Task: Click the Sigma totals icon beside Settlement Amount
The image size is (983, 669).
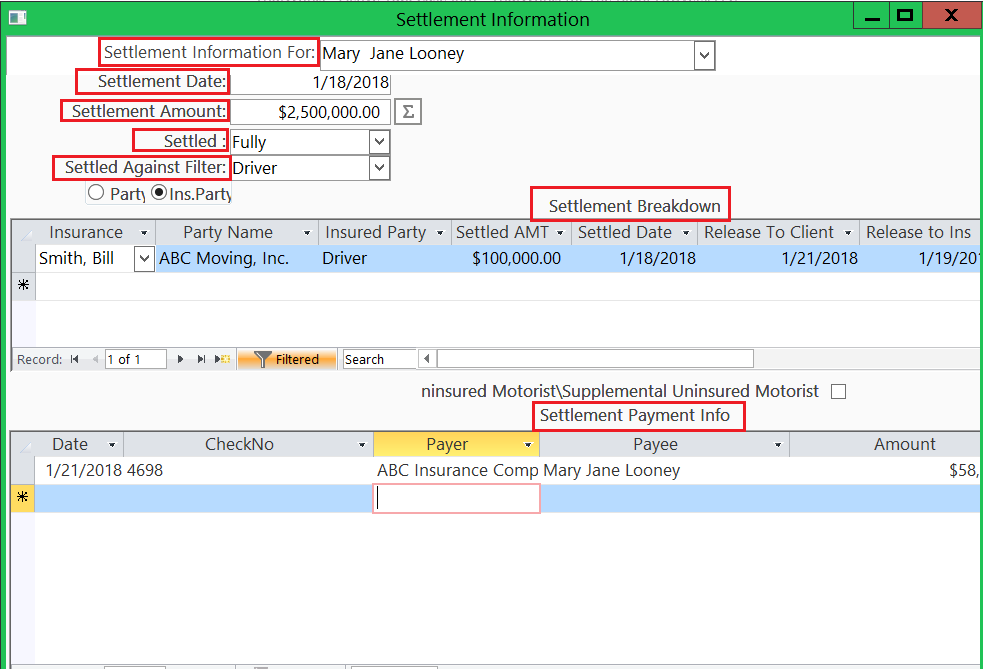Action: click(407, 111)
